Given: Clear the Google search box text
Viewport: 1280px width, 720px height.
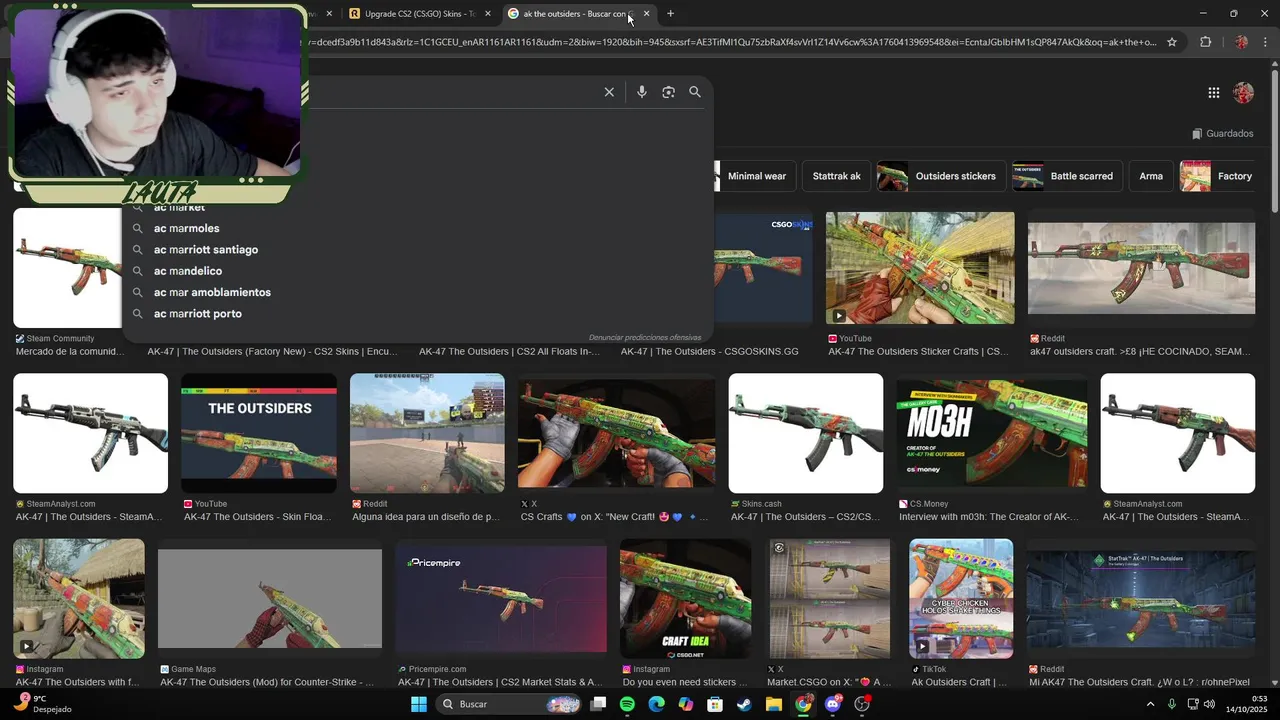Looking at the screenshot, I should pos(609,92).
